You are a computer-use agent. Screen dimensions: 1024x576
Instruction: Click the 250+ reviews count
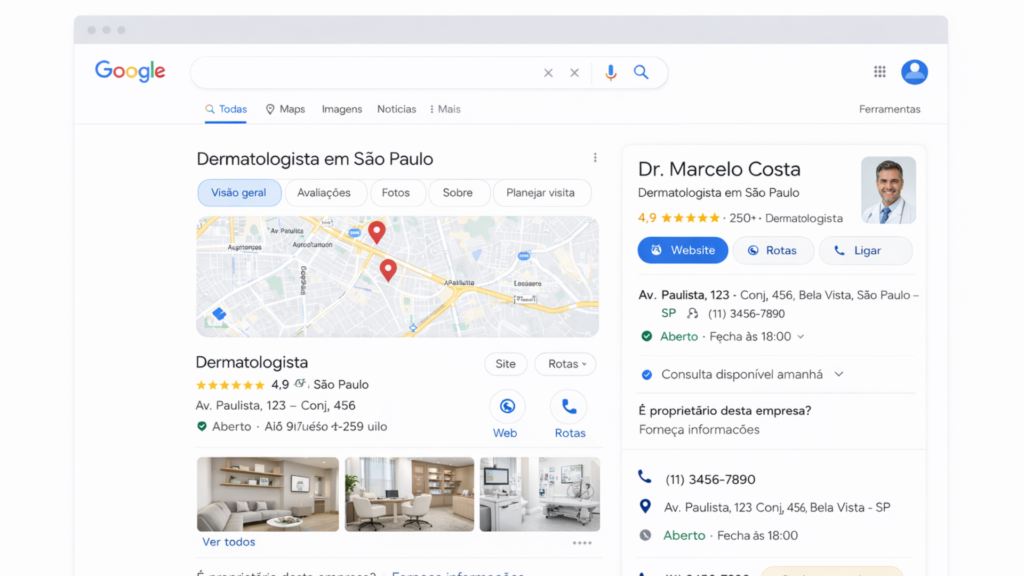[x=743, y=218]
